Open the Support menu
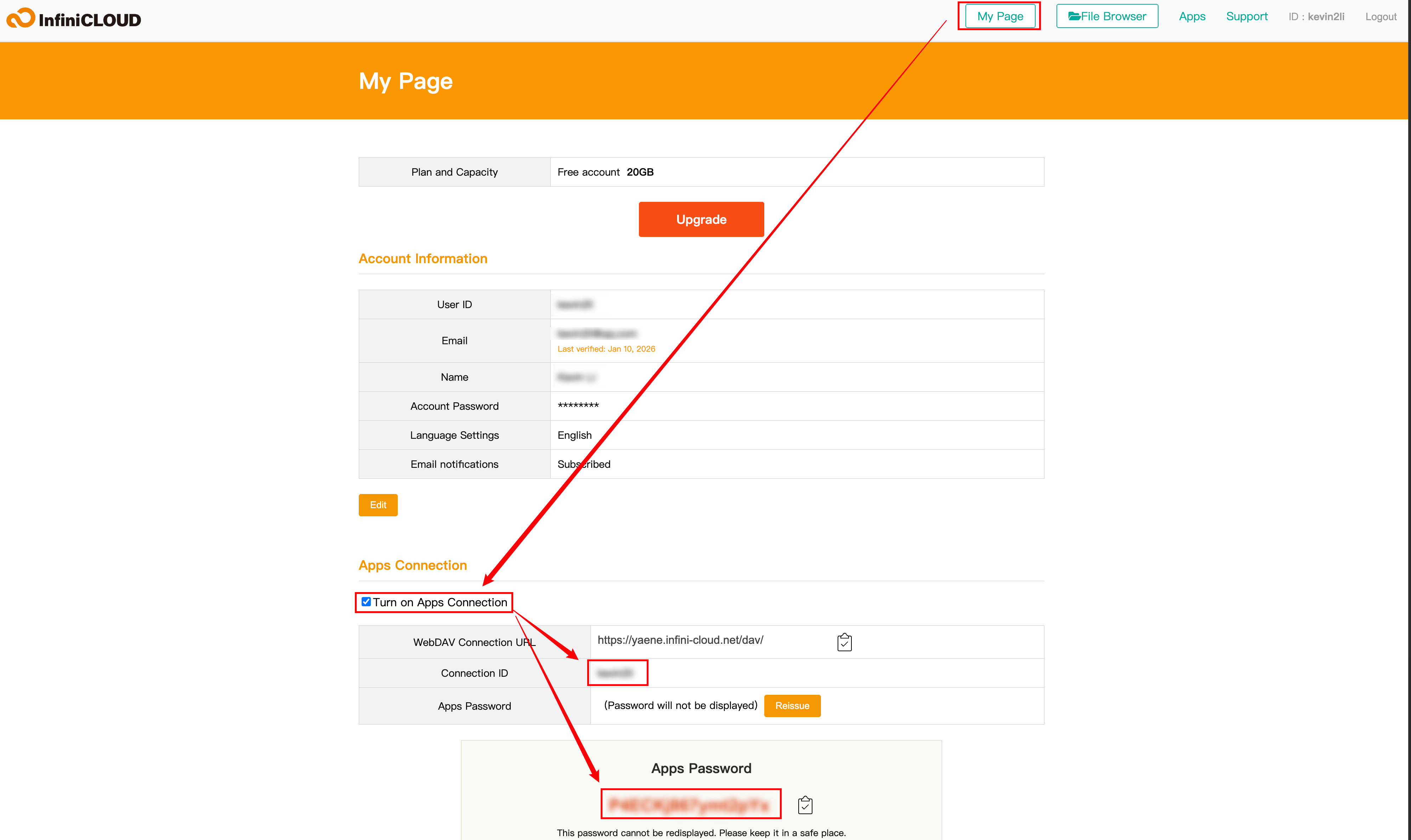Image resolution: width=1411 pixels, height=840 pixels. coord(1246,16)
